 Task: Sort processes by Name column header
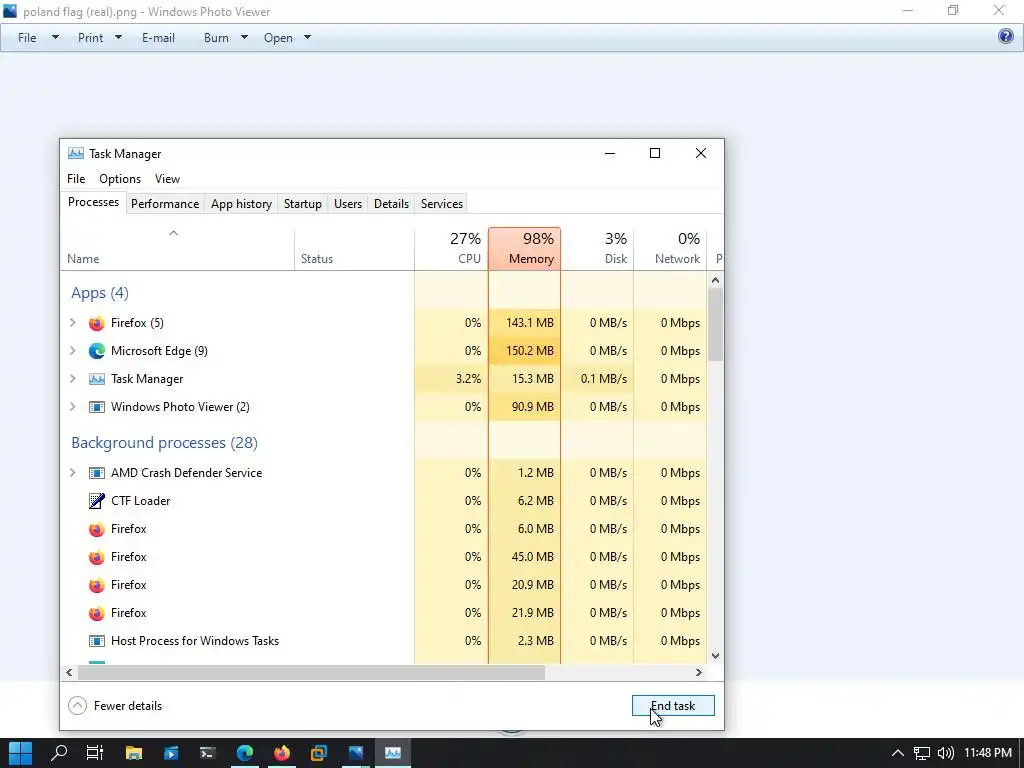(177, 249)
